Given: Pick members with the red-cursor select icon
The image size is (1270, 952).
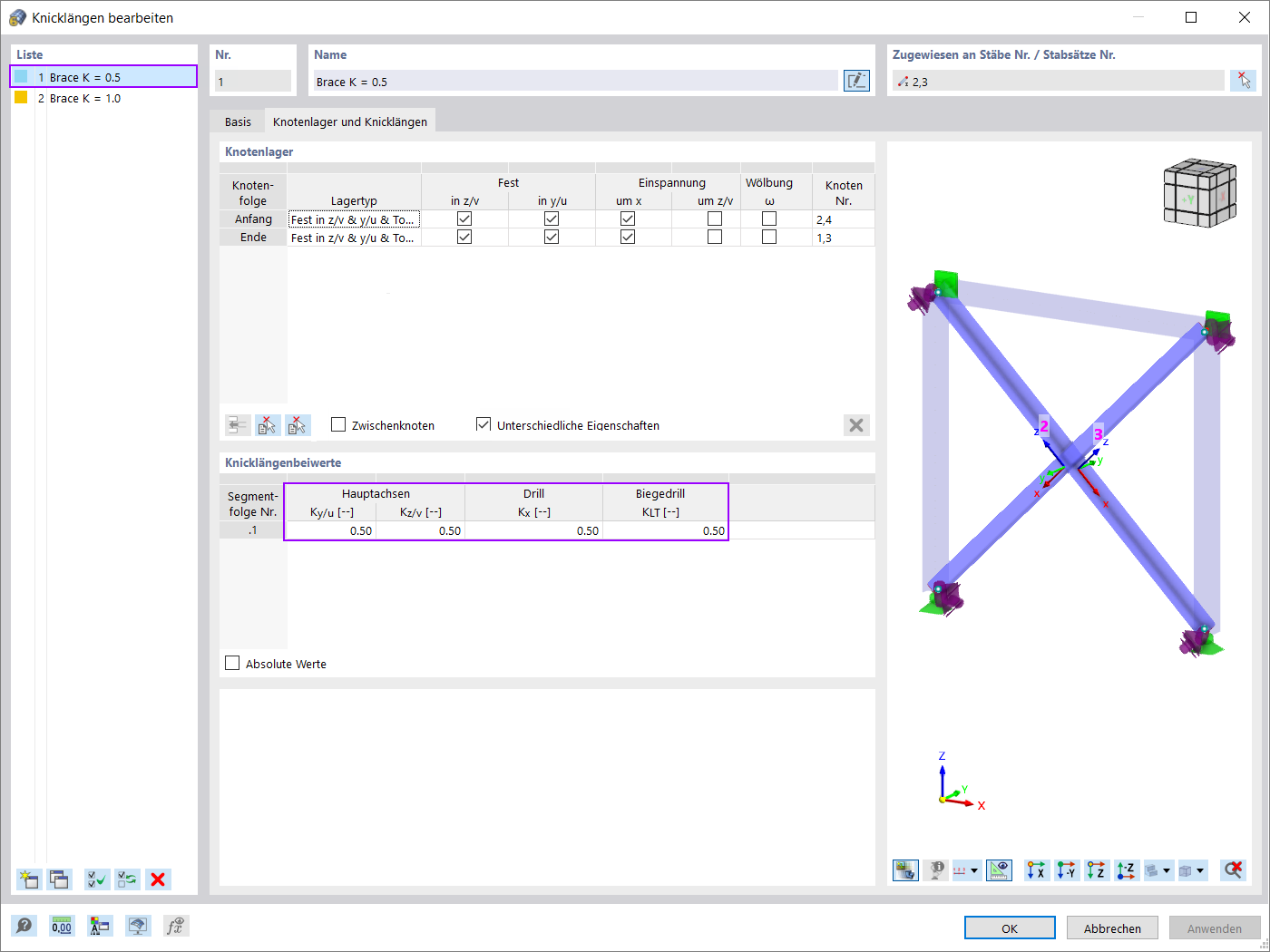Looking at the screenshot, I should [1244, 81].
